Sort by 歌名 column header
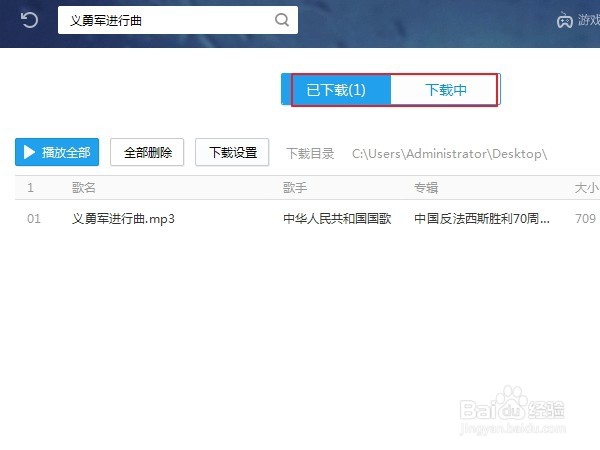The height and width of the screenshot is (450, 600). [84, 188]
